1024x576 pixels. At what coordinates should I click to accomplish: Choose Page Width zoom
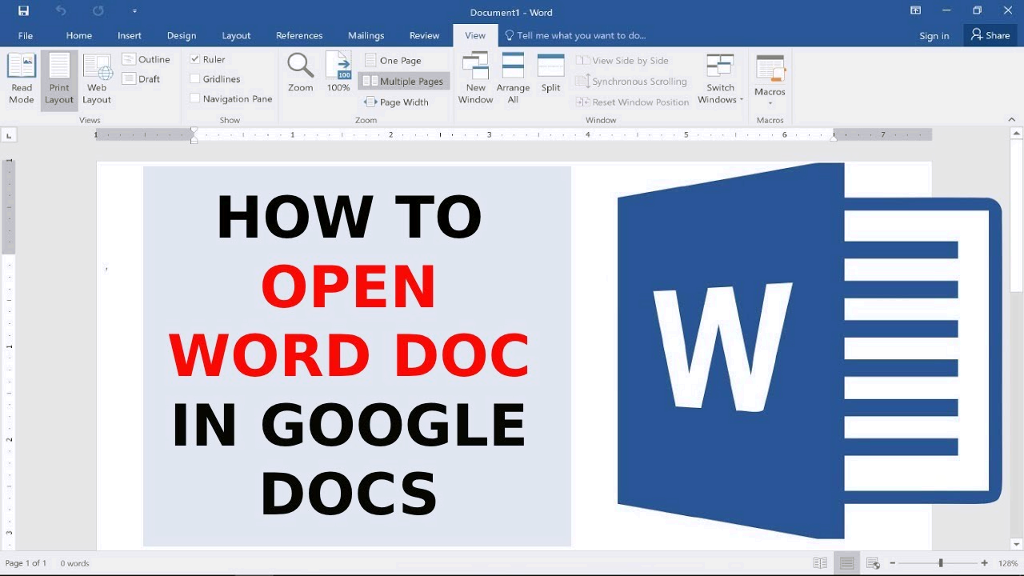402,102
